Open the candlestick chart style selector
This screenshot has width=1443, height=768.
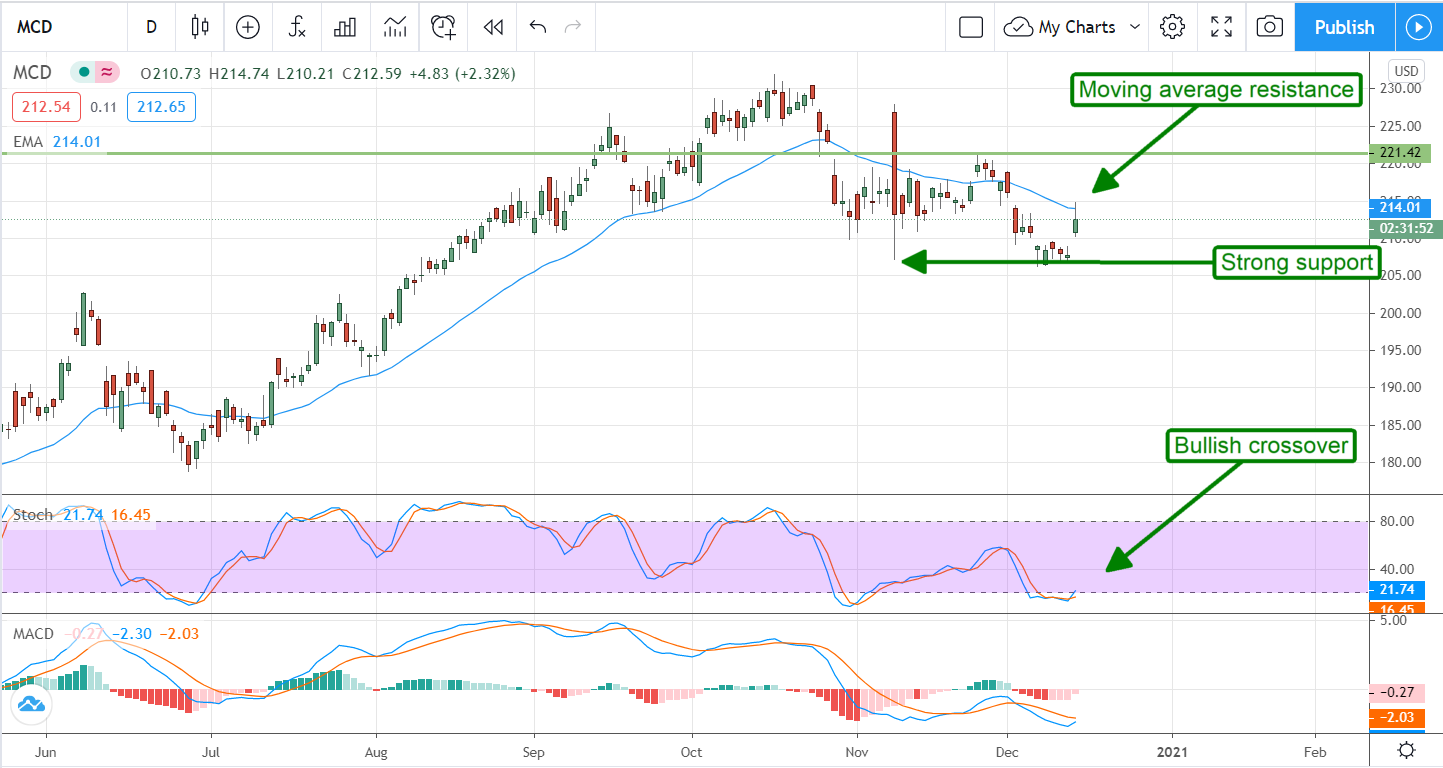pos(200,27)
